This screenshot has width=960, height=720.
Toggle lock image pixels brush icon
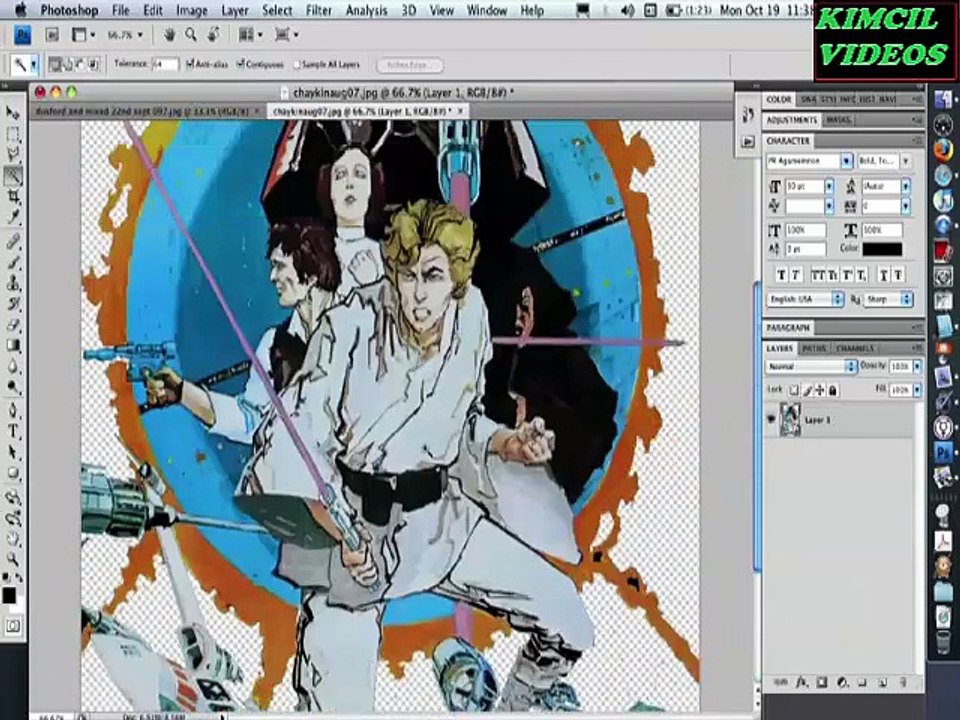click(808, 390)
